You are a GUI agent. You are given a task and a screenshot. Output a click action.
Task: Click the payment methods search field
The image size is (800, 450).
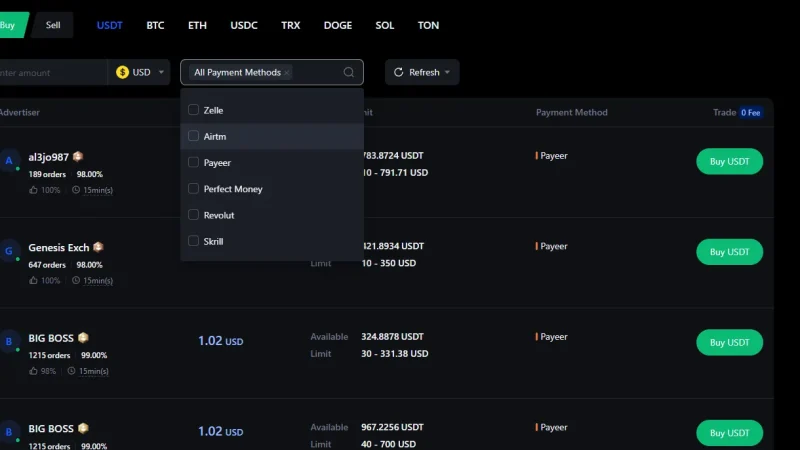272,72
